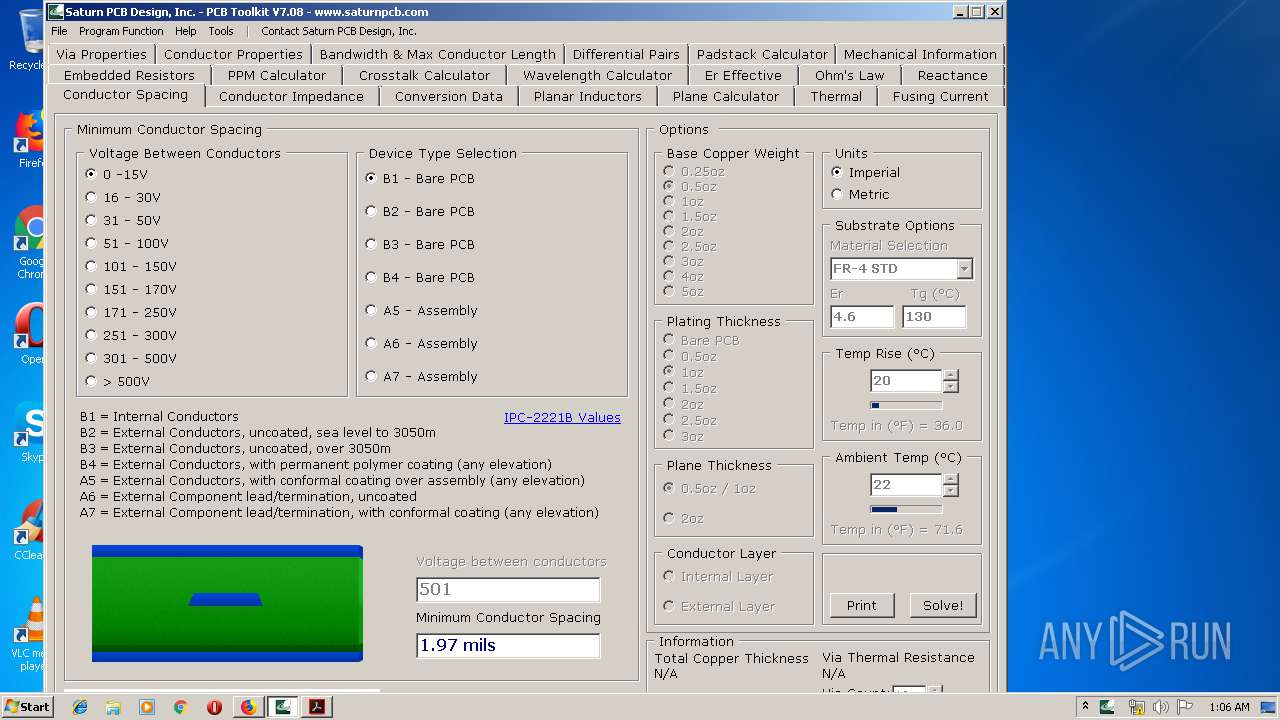Choose A5 - Assembly device type
This screenshot has height=720, width=1280.
(x=421, y=311)
